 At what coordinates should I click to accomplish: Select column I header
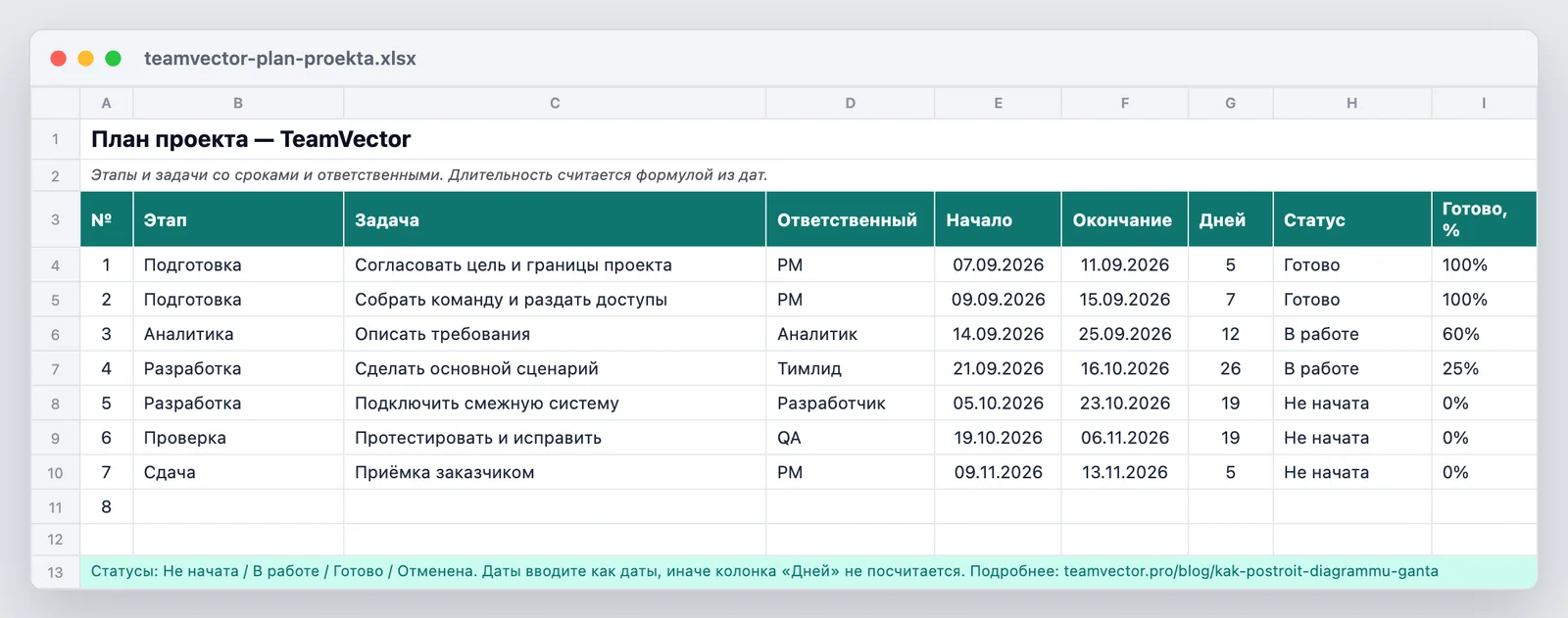(x=1484, y=103)
